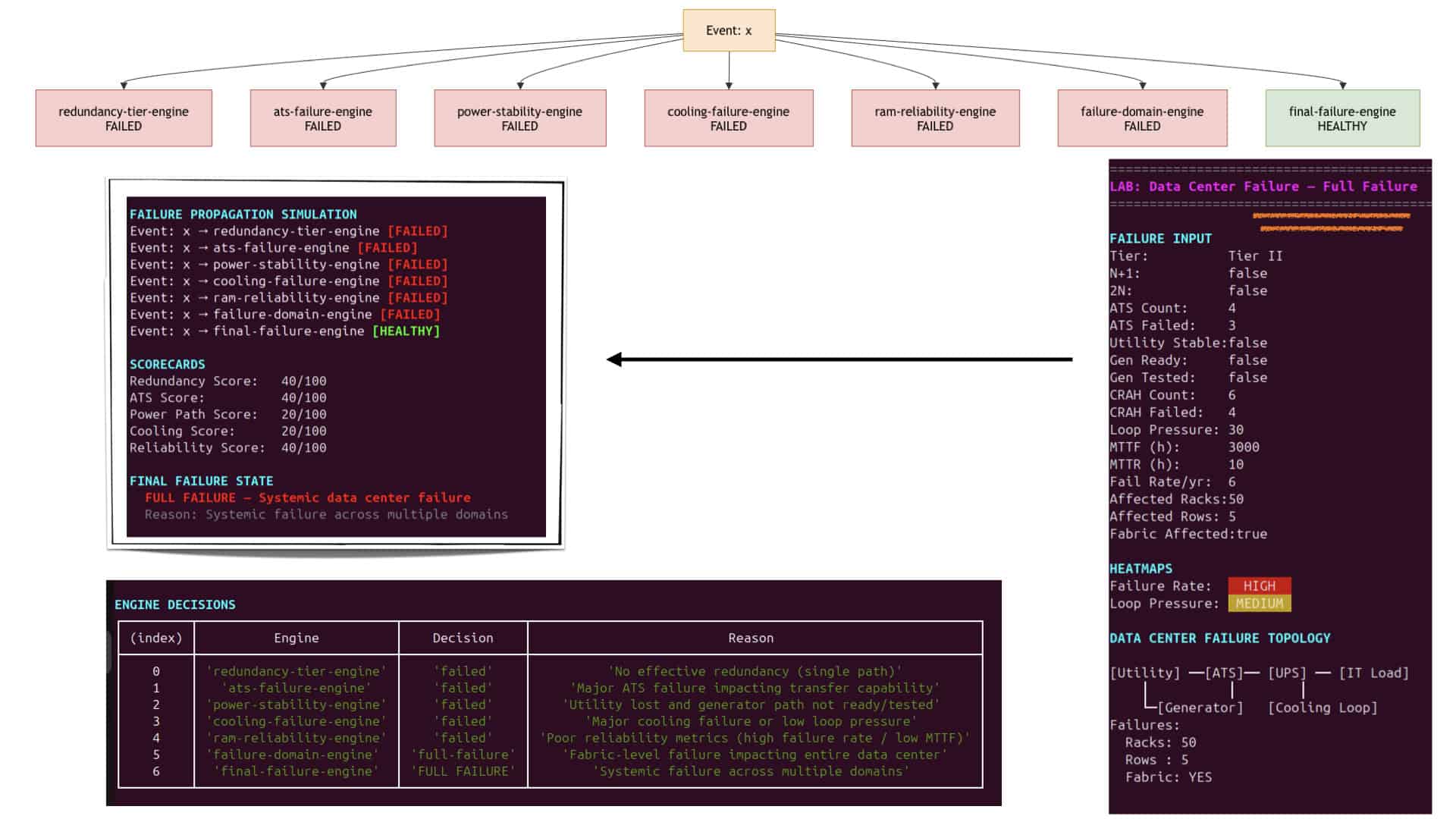Click the FULL FAILURE systemic failure text
Viewport: 1456px width, 819px height.
308,498
